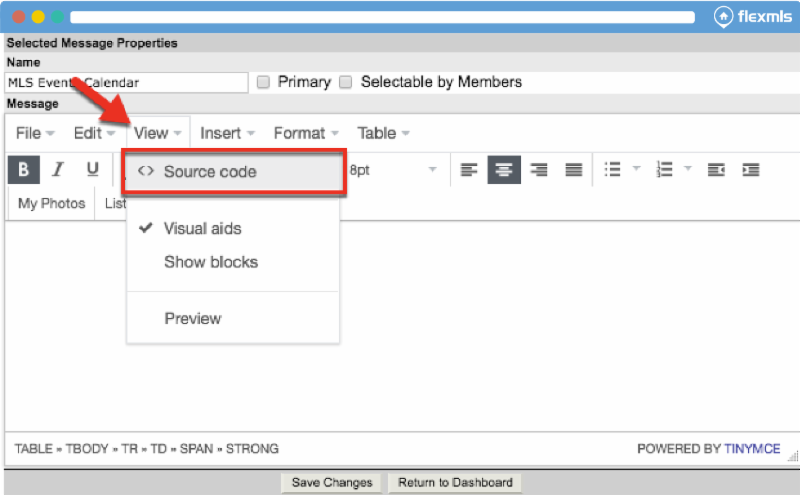The width and height of the screenshot is (800, 495).
Task: Expand the bullet list style arrow
Action: click(637, 170)
